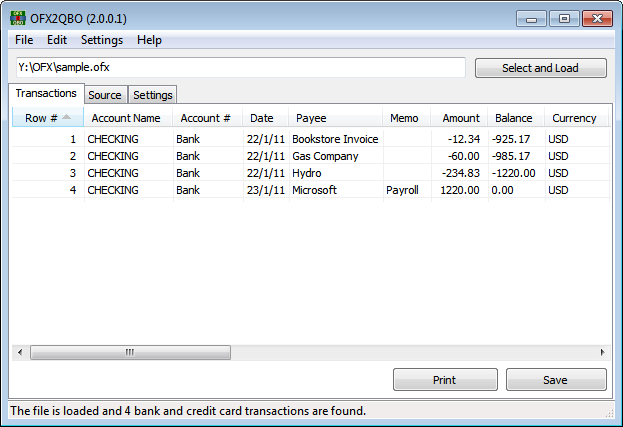Image resolution: width=623 pixels, height=427 pixels.
Task: Click CHECKING in the Hydro row
Action: (128, 173)
